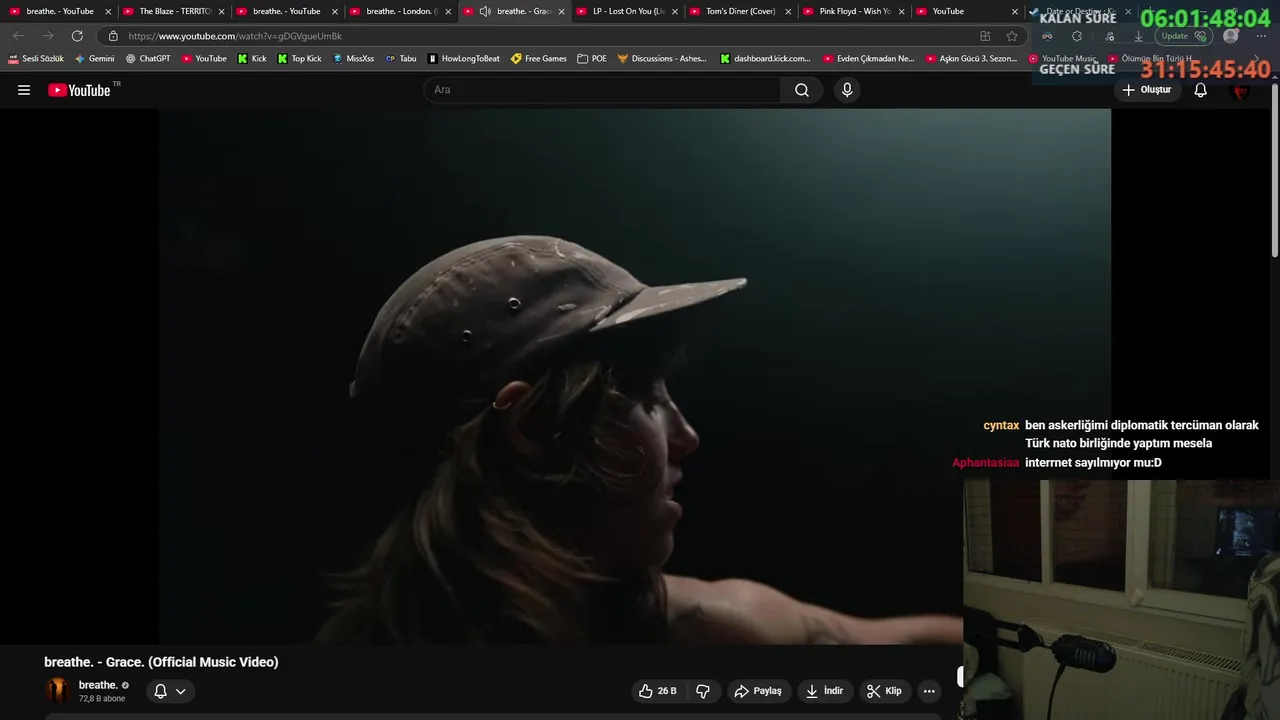Click the İndir download button
The image size is (1280, 720).
point(825,691)
